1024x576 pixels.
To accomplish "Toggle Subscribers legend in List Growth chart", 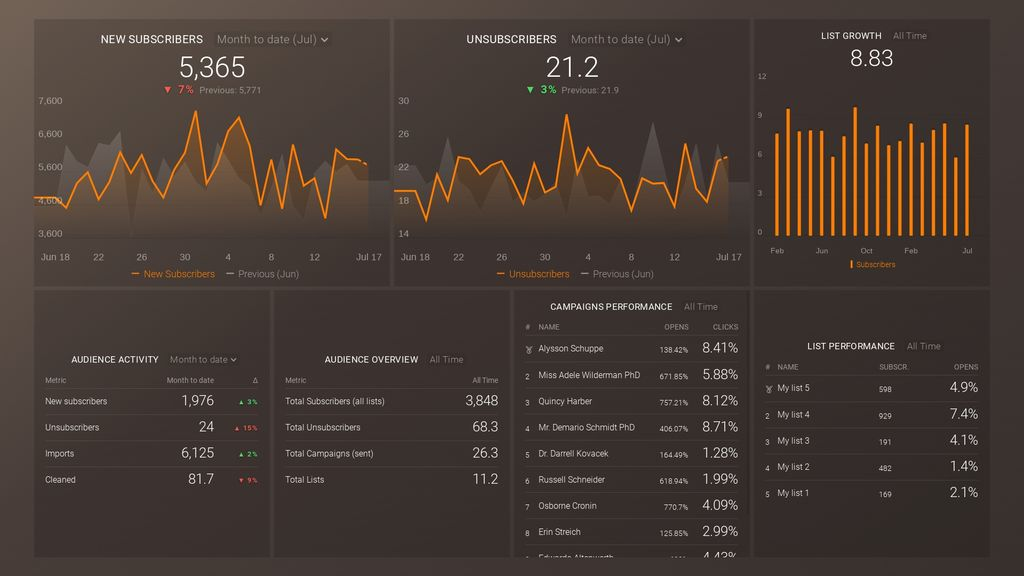I will tap(872, 264).
